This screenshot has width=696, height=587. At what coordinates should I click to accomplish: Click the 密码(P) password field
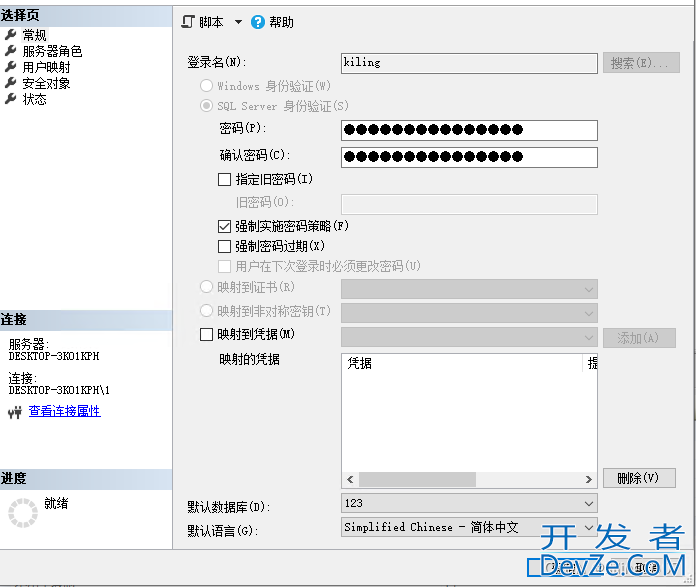(469, 130)
